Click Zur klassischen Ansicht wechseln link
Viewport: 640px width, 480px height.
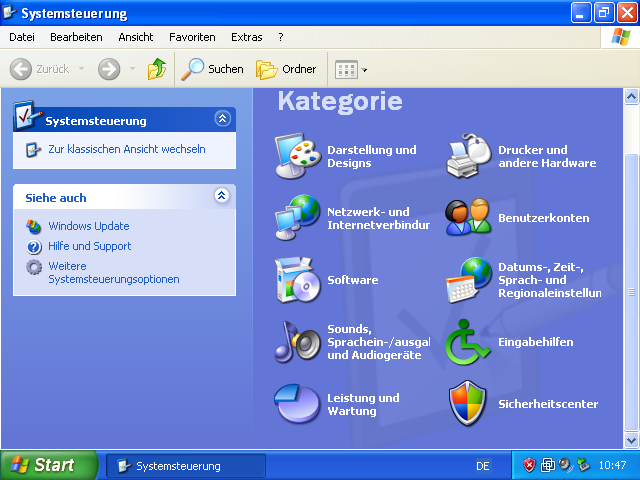tap(127, 149)
